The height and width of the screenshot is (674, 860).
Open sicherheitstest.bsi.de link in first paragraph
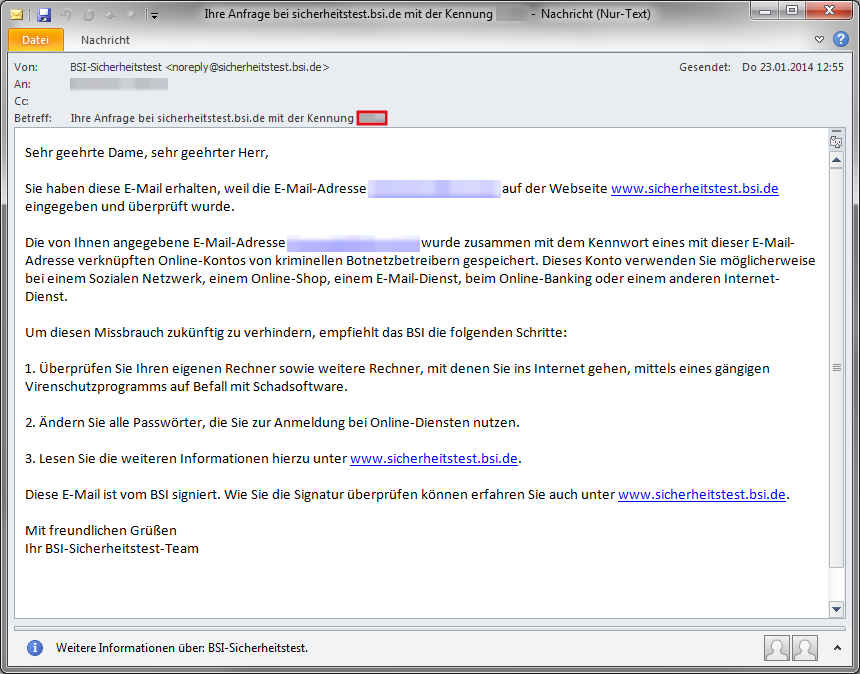pos(694,188)
